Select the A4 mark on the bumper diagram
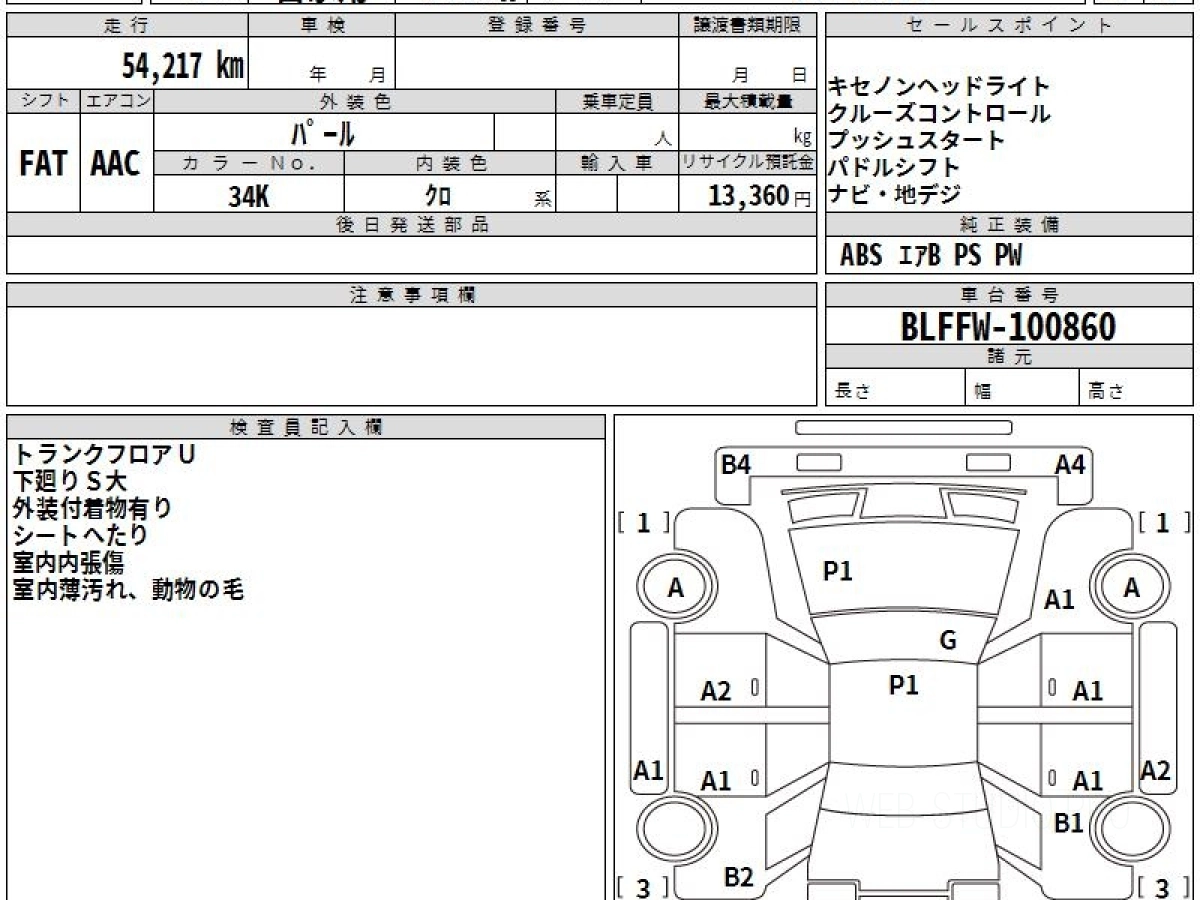 click(x=1070, y=464)
